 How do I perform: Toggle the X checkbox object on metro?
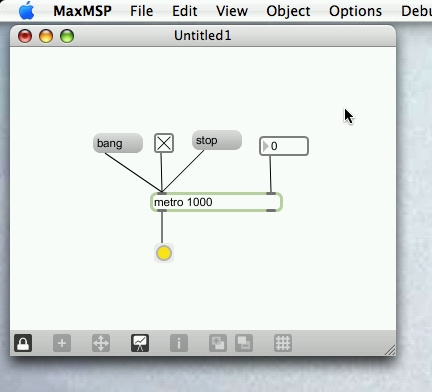coord(164,143)
